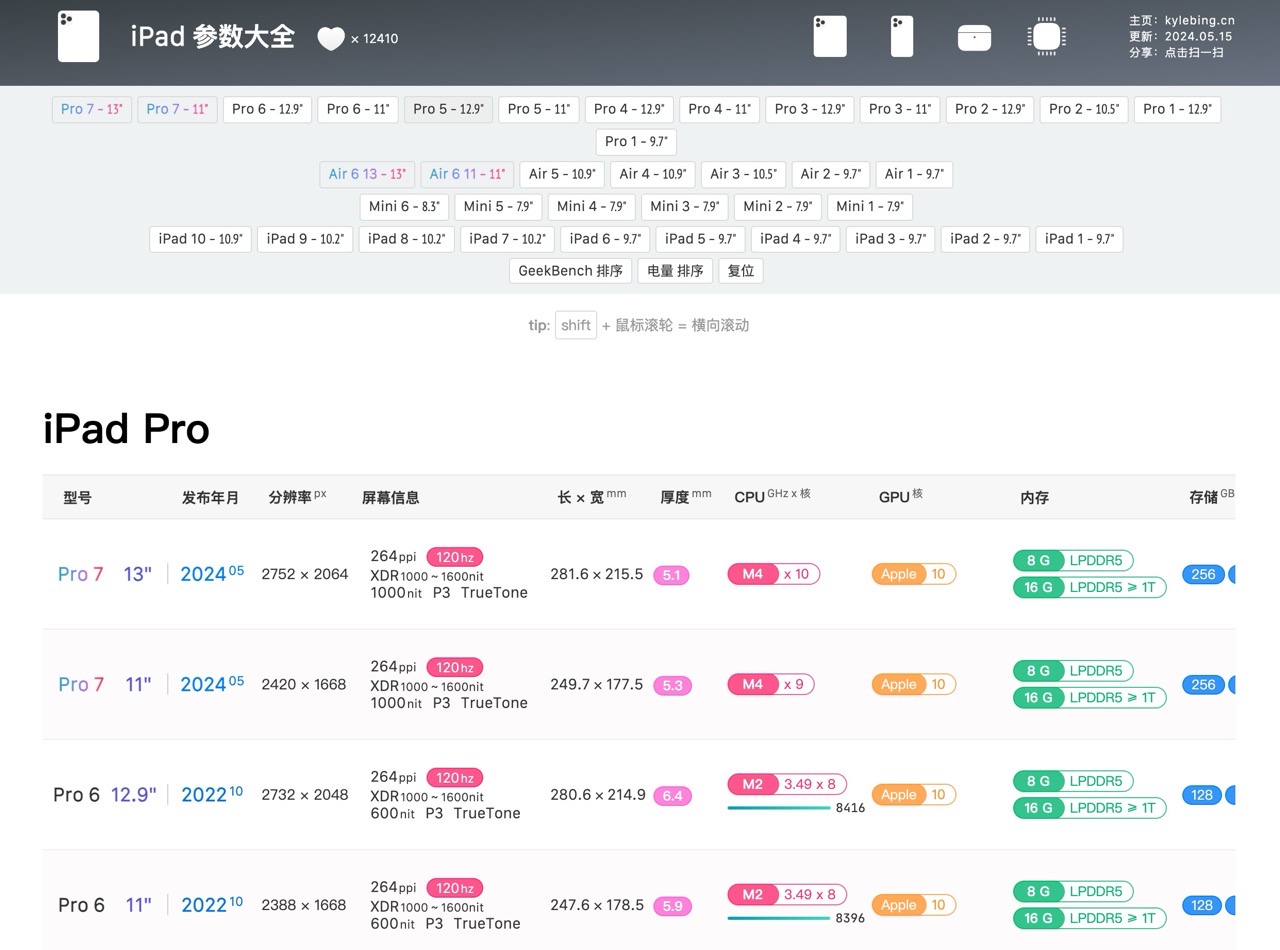Choose the Mini 1 - 7.9" tag
Viewport: 1280px width, 950px height.
(870, 206)
